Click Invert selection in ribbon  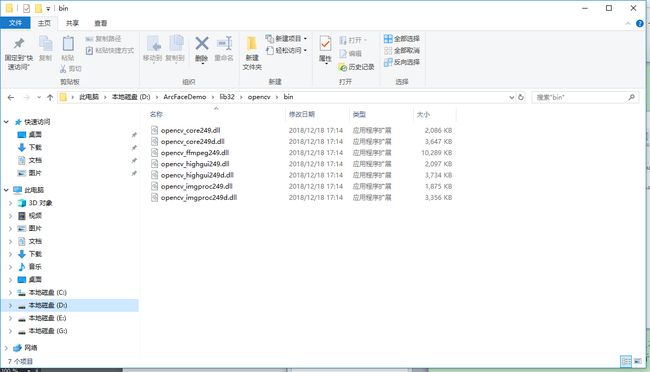click(402, 62)
